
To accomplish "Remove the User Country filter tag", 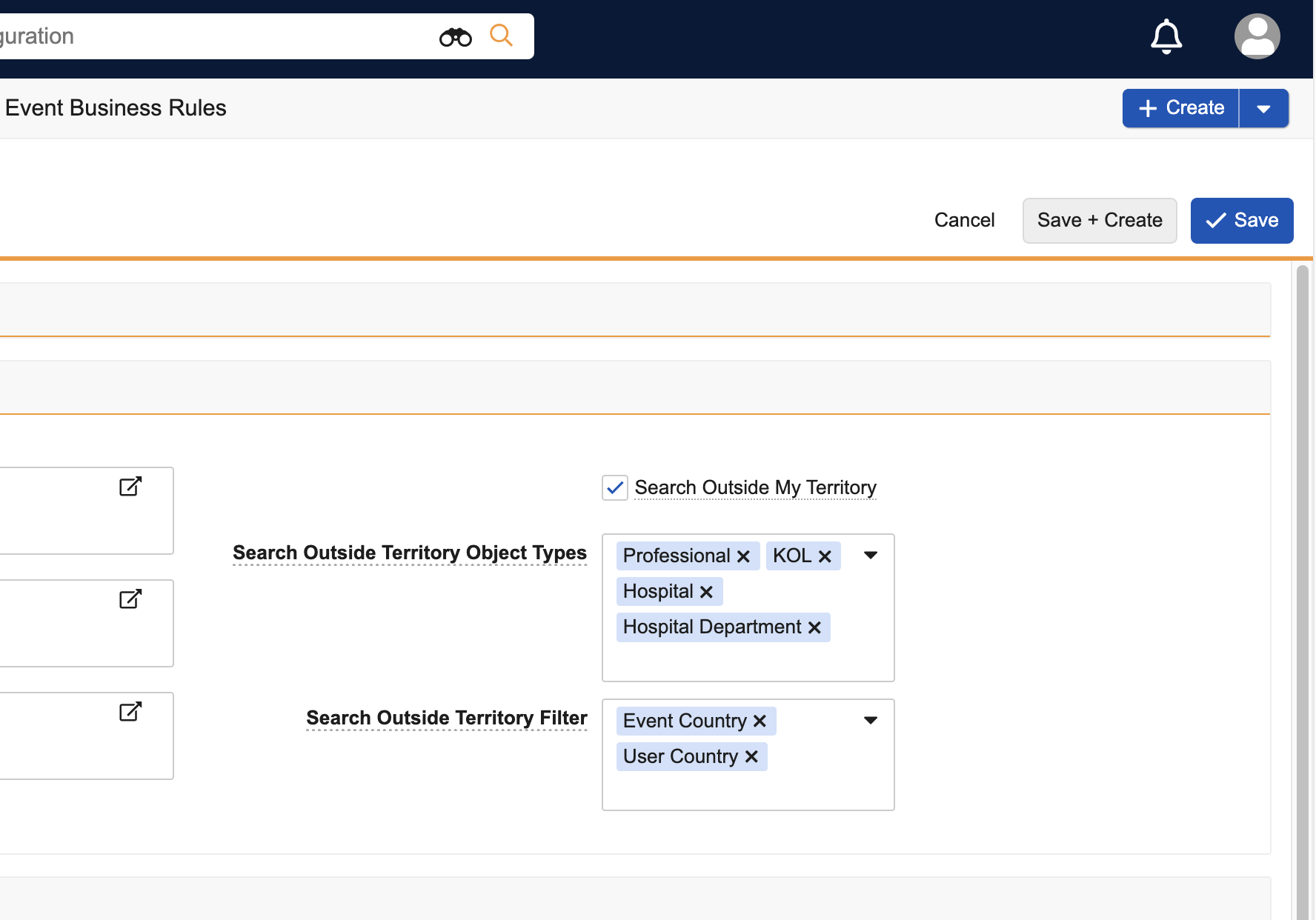I will tap(751, 757).
